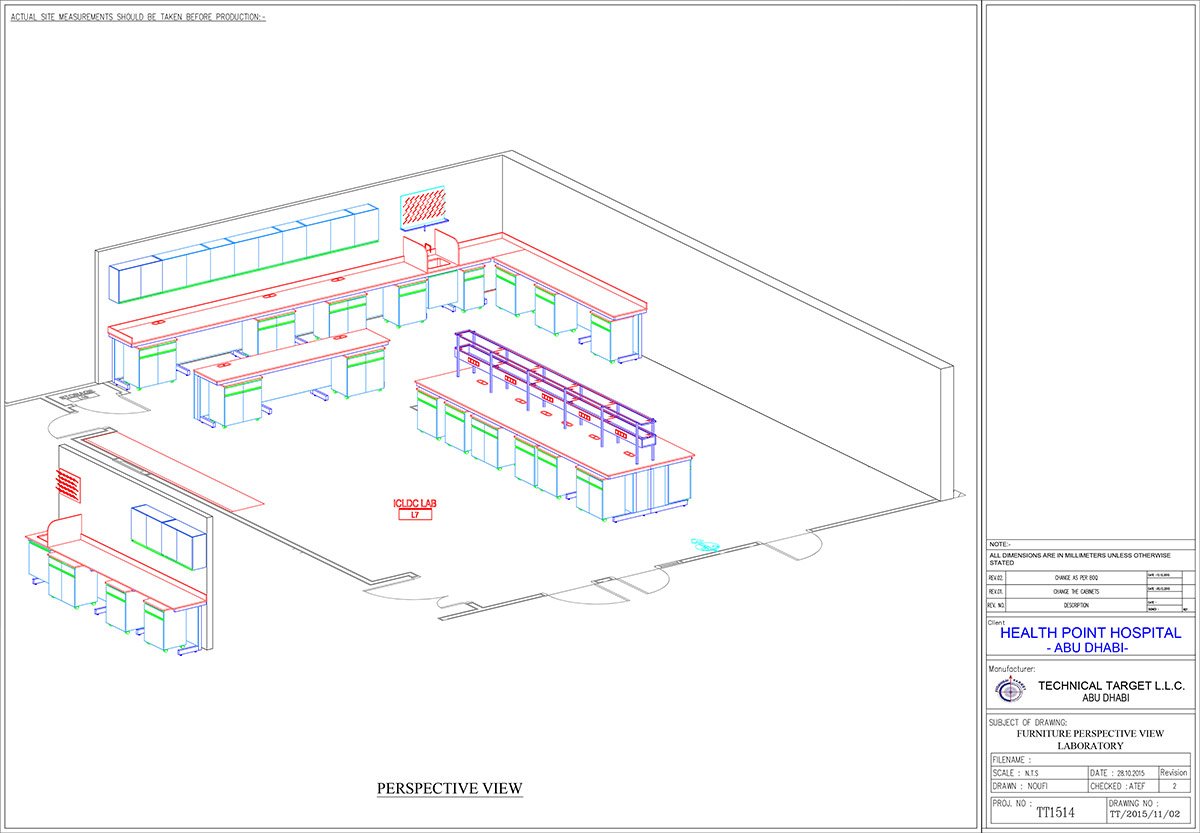The image size is (1200, 833).
Task: Click the L7 room tag box
Action: click(x=414, y=515)
